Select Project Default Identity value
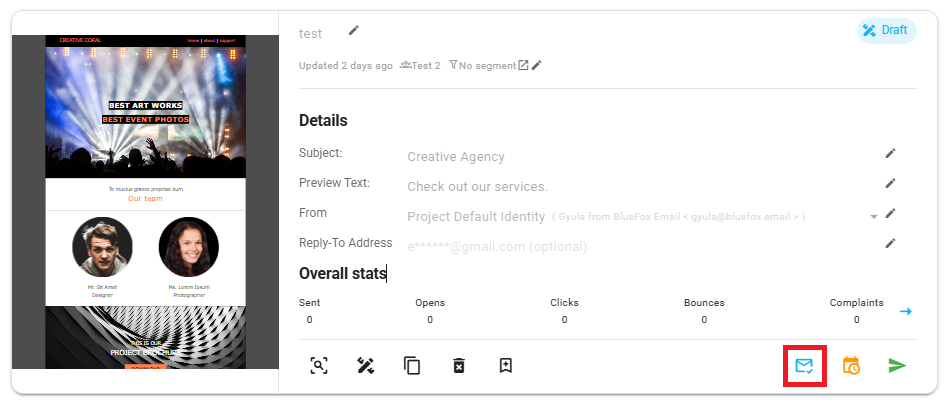The image size is (949, 405). 476,217
